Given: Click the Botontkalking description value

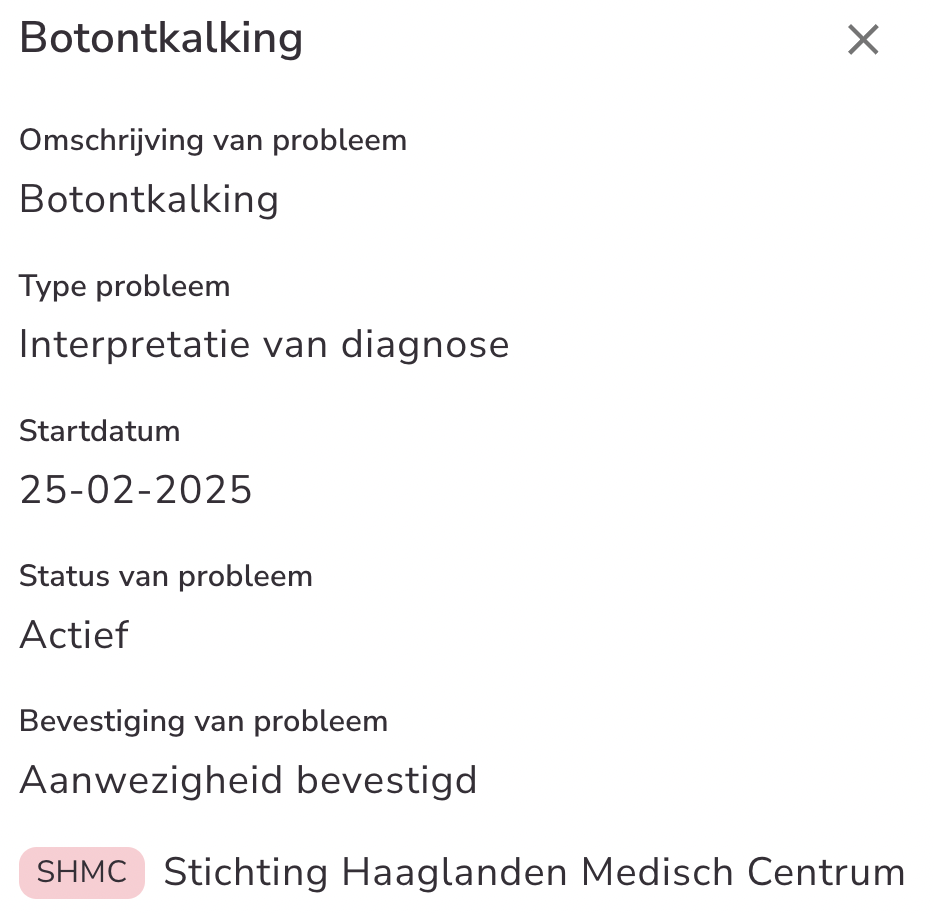Looking at the screenshot, I should click(149, 199).
